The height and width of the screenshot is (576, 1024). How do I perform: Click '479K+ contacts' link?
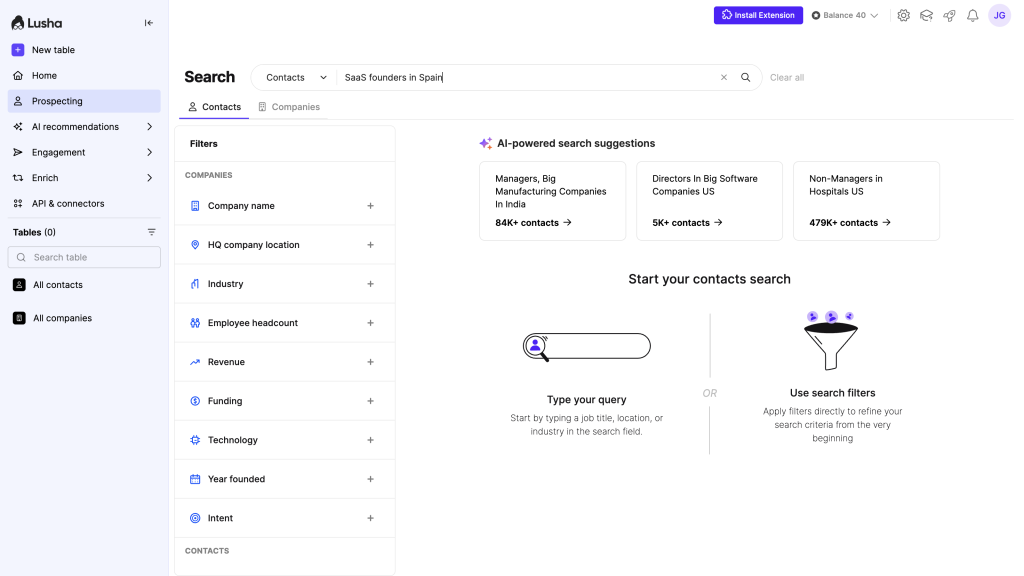[x=850, y=223]
